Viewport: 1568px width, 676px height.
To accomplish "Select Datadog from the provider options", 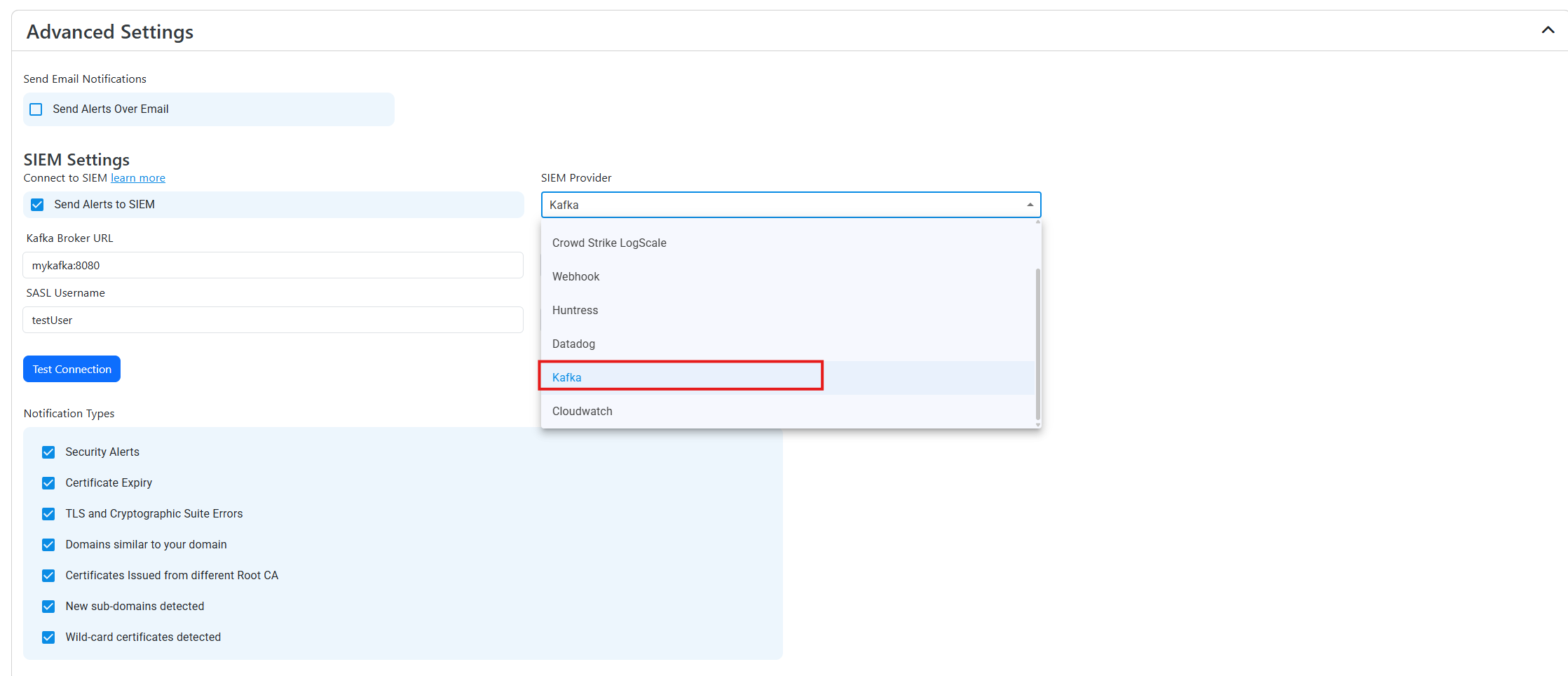I will point(573,344).
